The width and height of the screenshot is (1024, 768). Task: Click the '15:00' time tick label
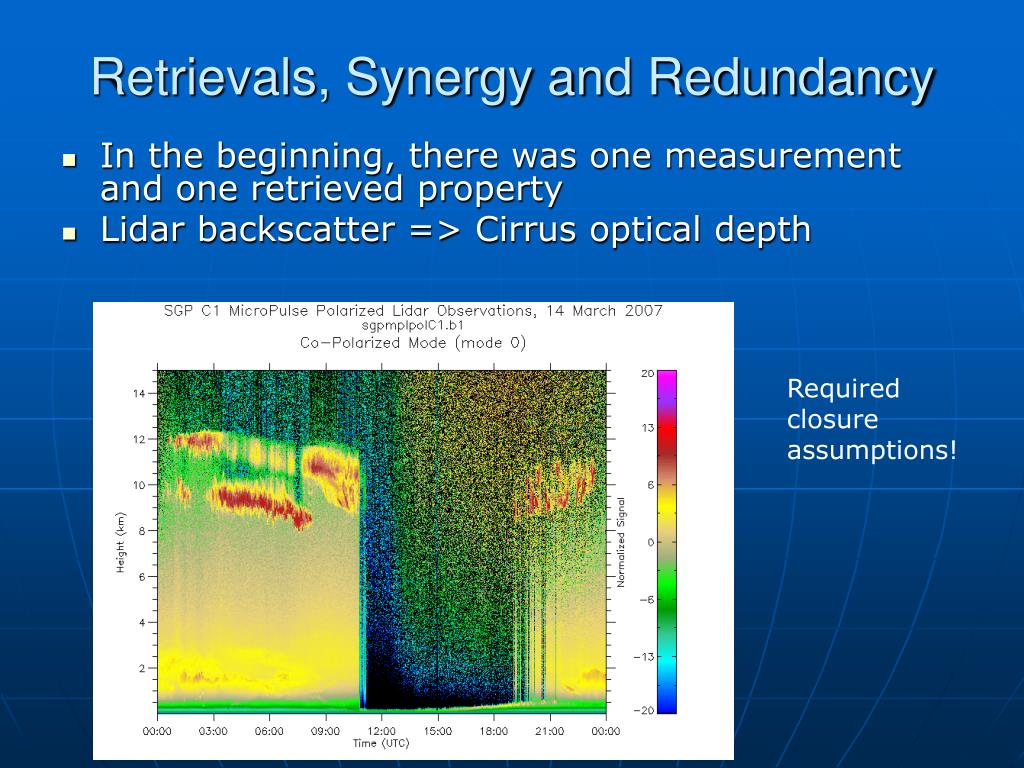click(x=438, y=731)
